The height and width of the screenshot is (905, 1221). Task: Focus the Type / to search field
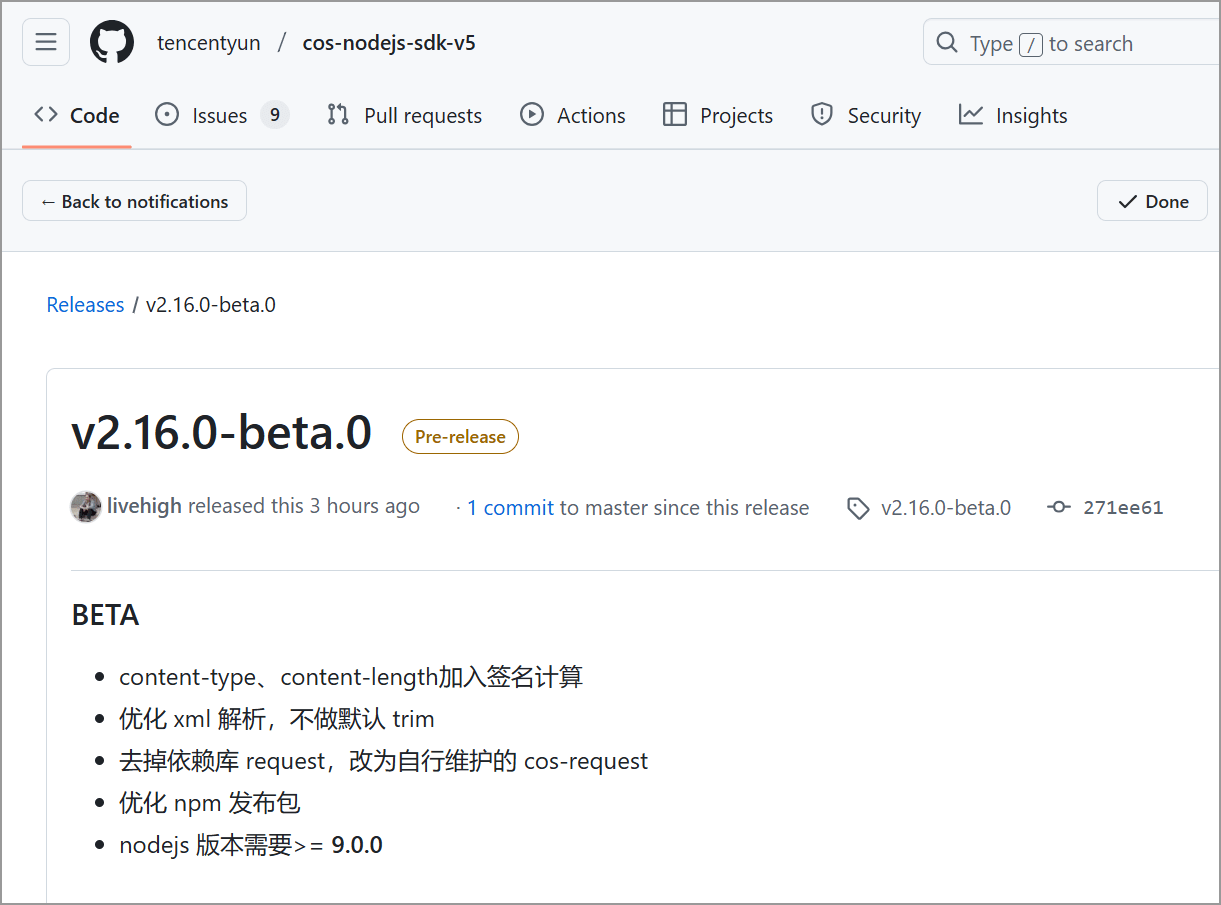[1072, 43]
